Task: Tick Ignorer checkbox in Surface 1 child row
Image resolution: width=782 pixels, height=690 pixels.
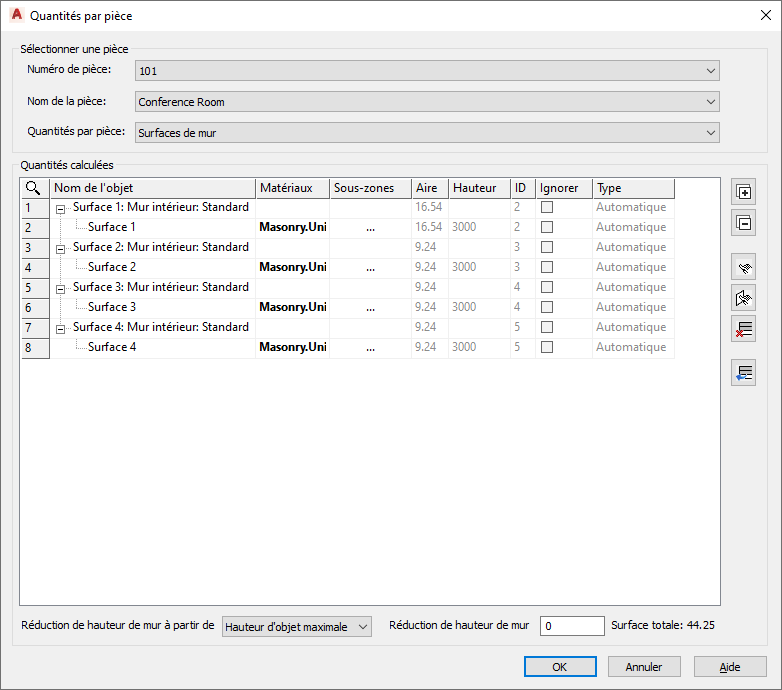Action: [x=547, y=227]
